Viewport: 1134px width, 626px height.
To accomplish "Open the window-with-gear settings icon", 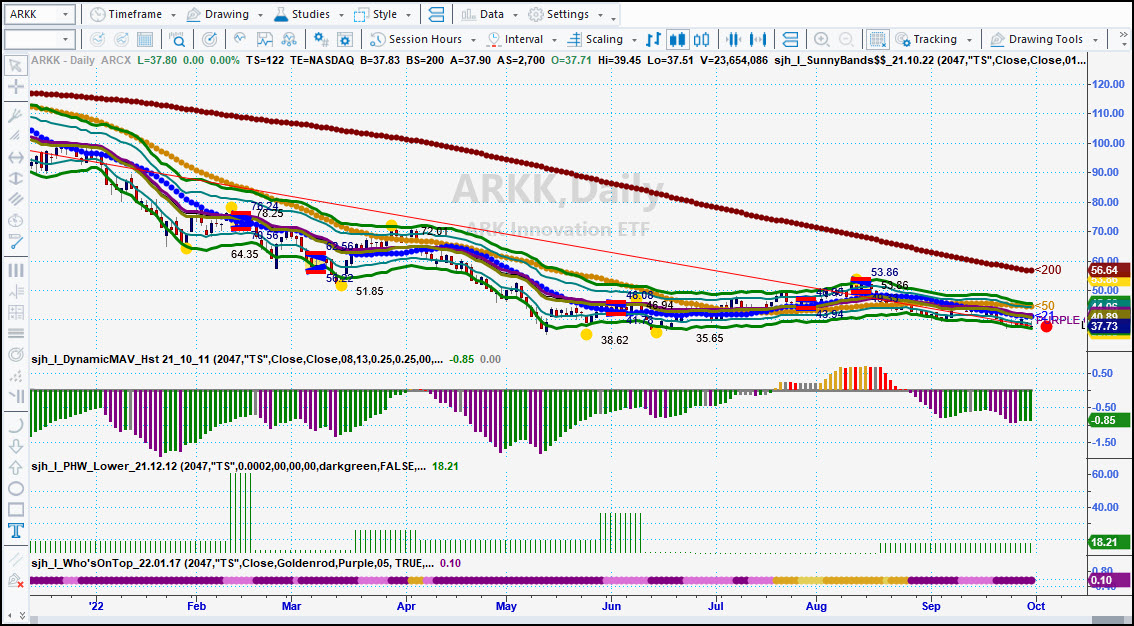I will click(x=345, y=39).
